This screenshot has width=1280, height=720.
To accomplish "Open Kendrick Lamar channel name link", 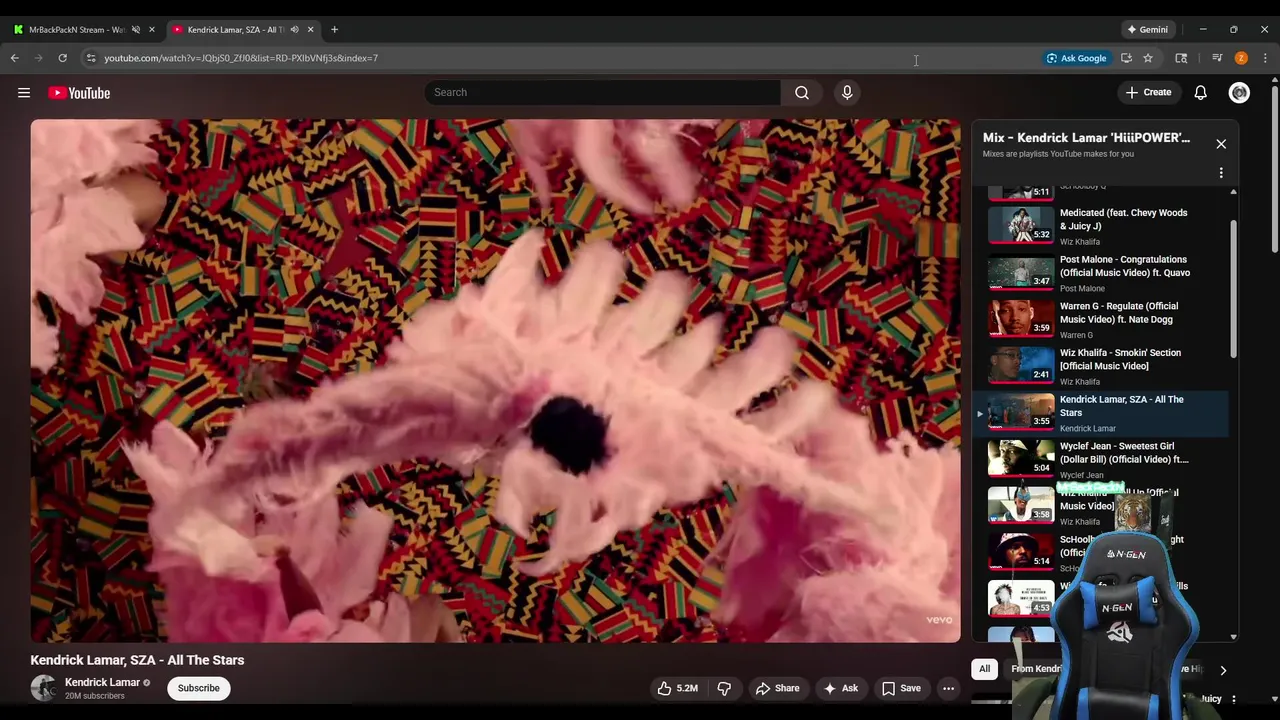I will coord(102,682).
